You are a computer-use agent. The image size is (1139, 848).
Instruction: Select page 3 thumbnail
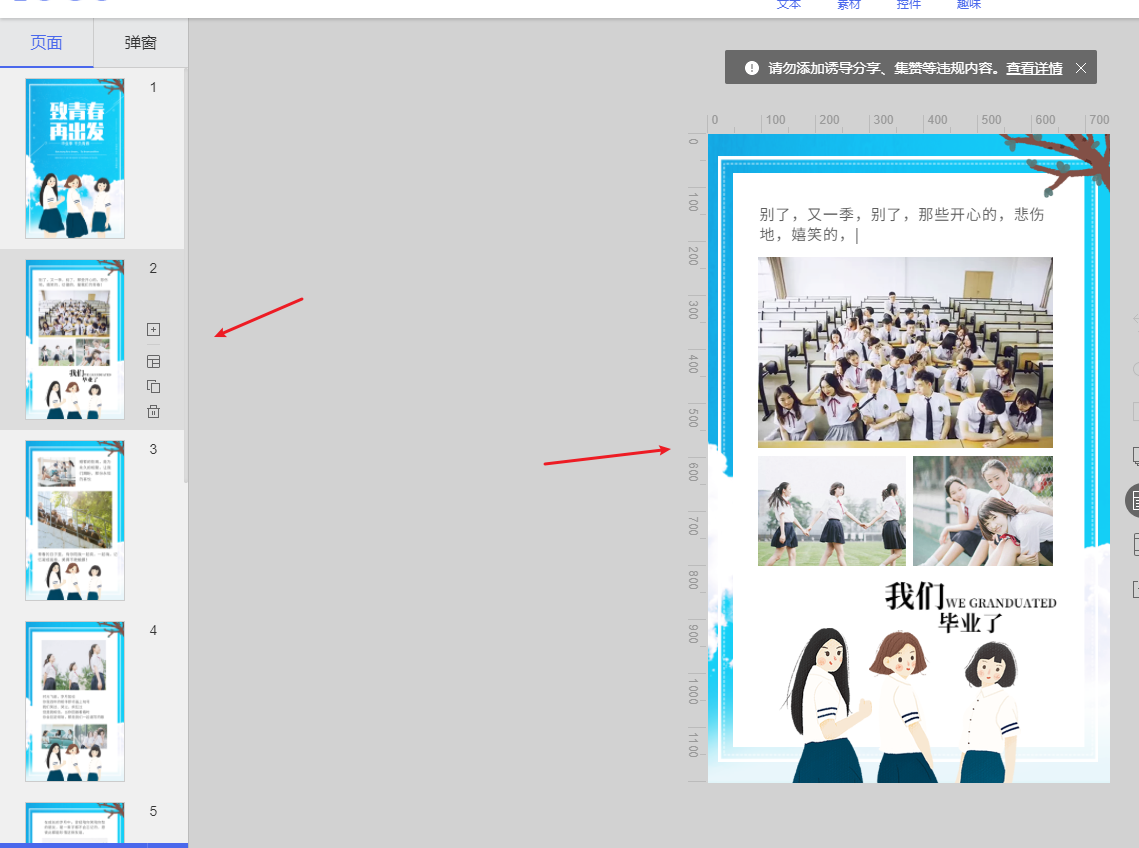point(75,520)
